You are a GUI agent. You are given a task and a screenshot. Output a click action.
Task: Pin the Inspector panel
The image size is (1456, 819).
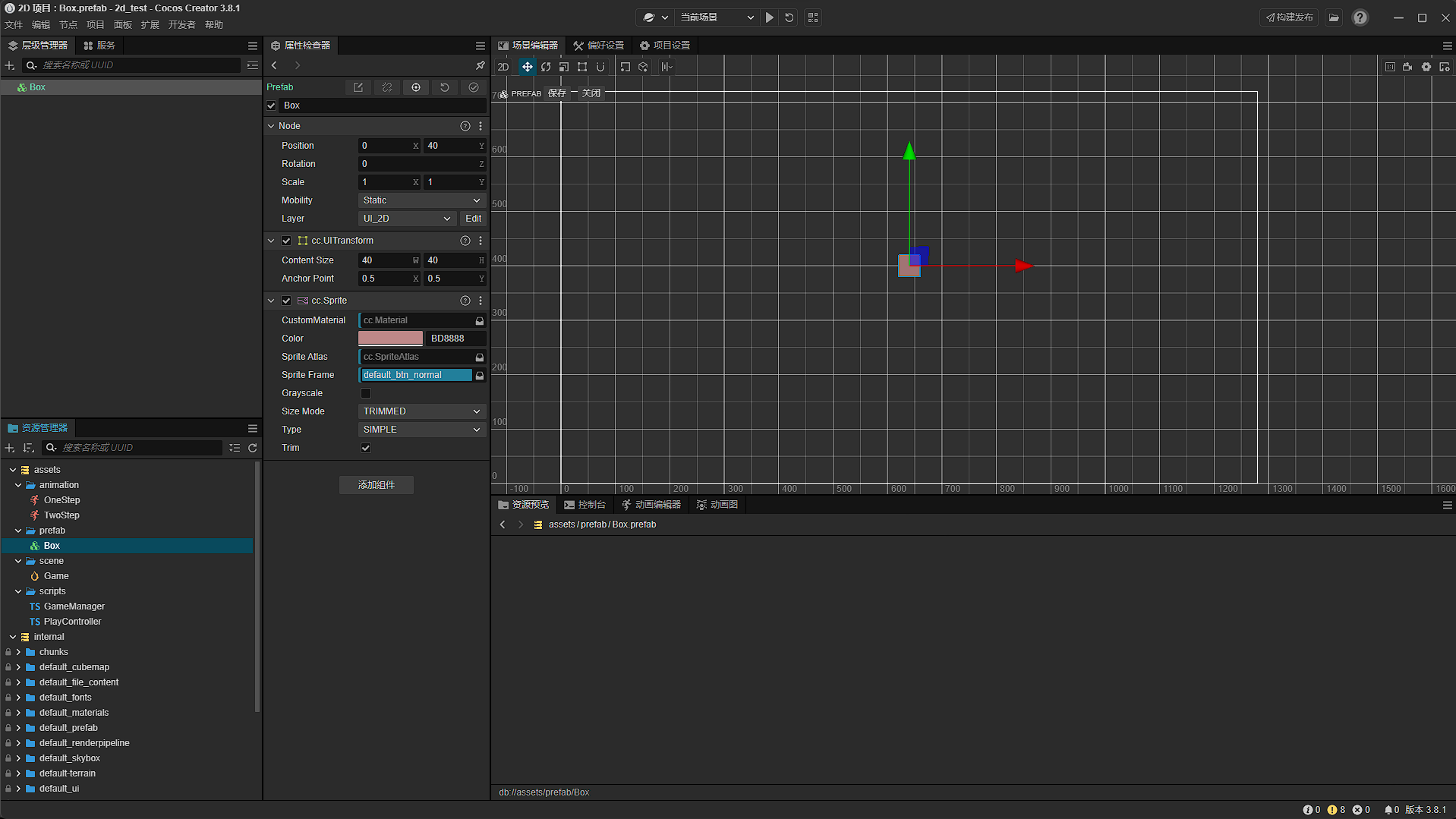pos(480,65)
